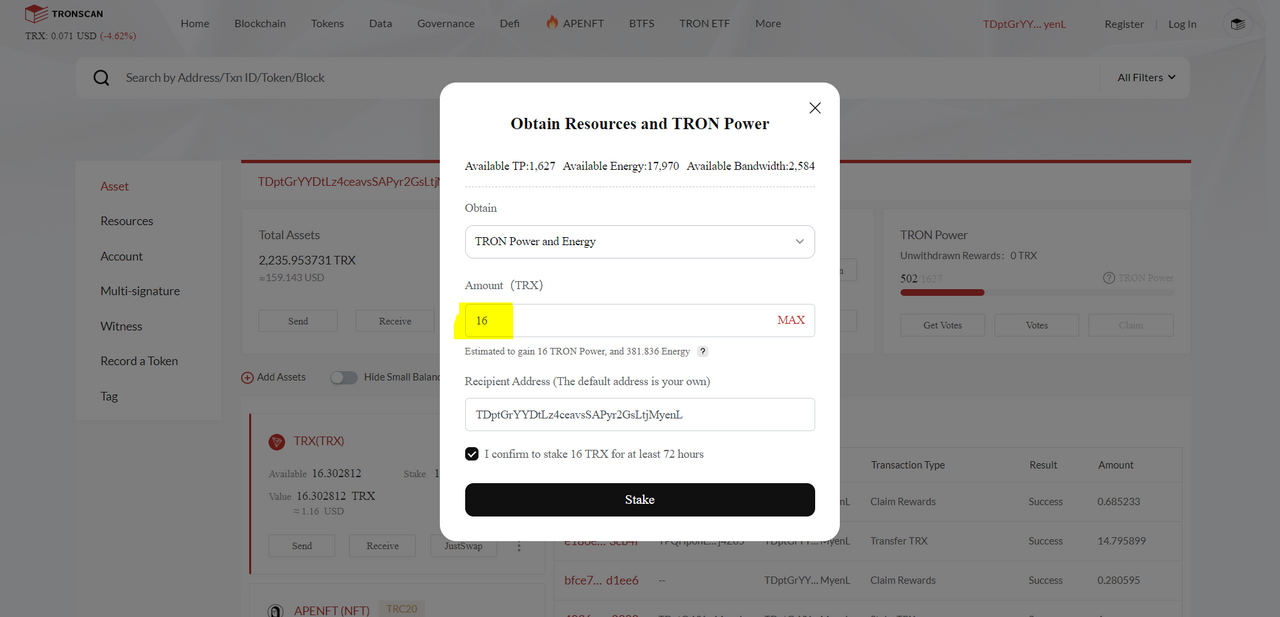Open the TRON ETF menu

tap(704, 23)
